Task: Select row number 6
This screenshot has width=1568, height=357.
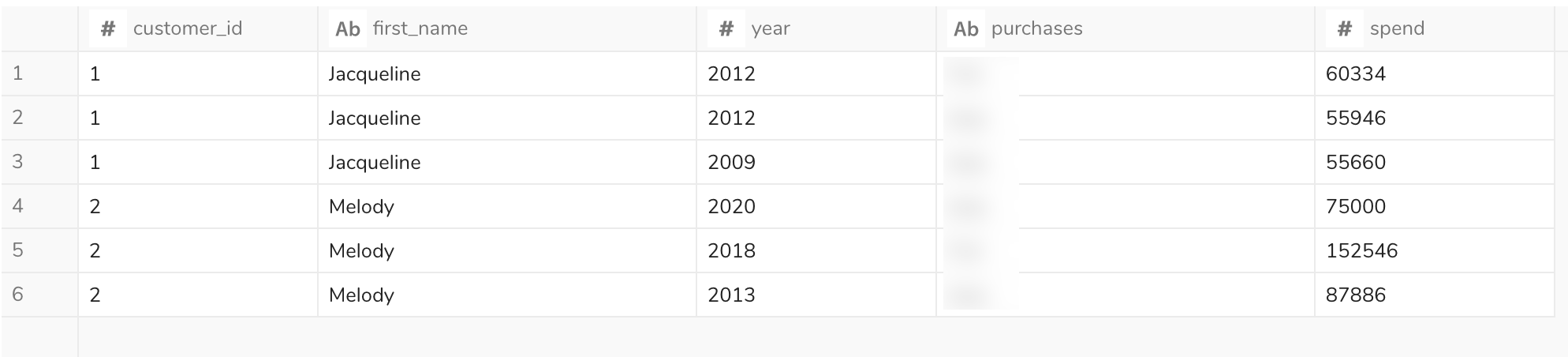Action: click(18, 295)
